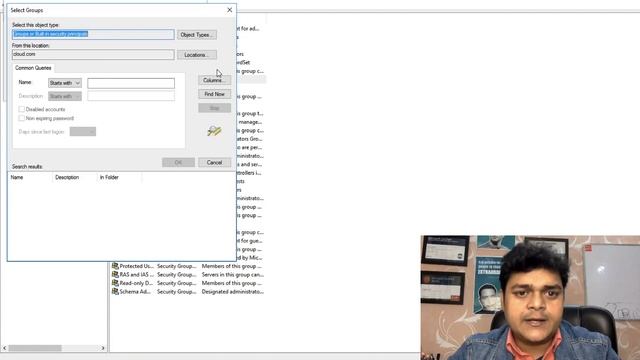Sort results by Name column header
Image resolution: width=640 pixels, height=360 pixels.
click(x=29, y=178)
